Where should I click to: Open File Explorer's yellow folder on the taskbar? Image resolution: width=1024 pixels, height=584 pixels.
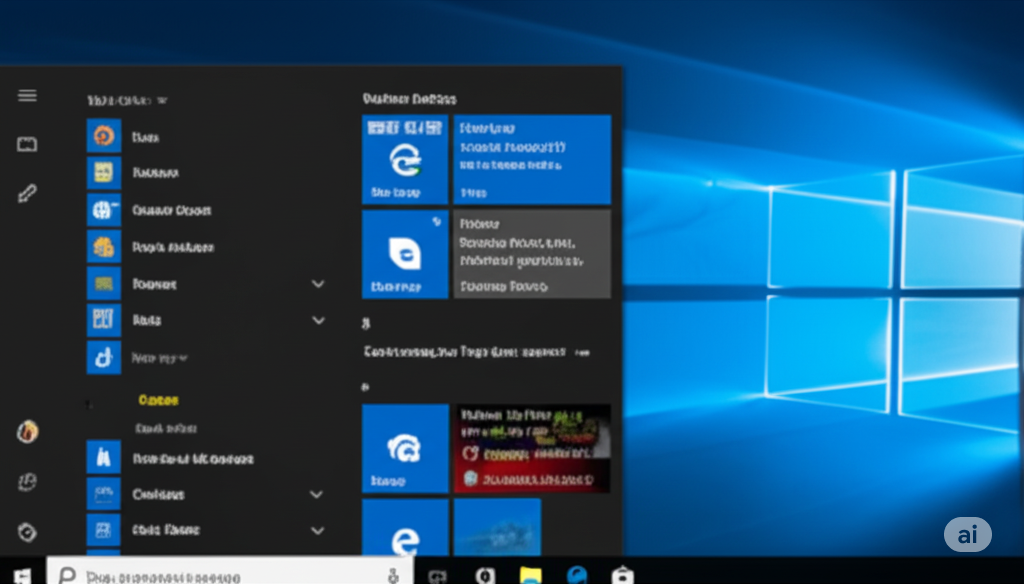[x=531, y=575]
